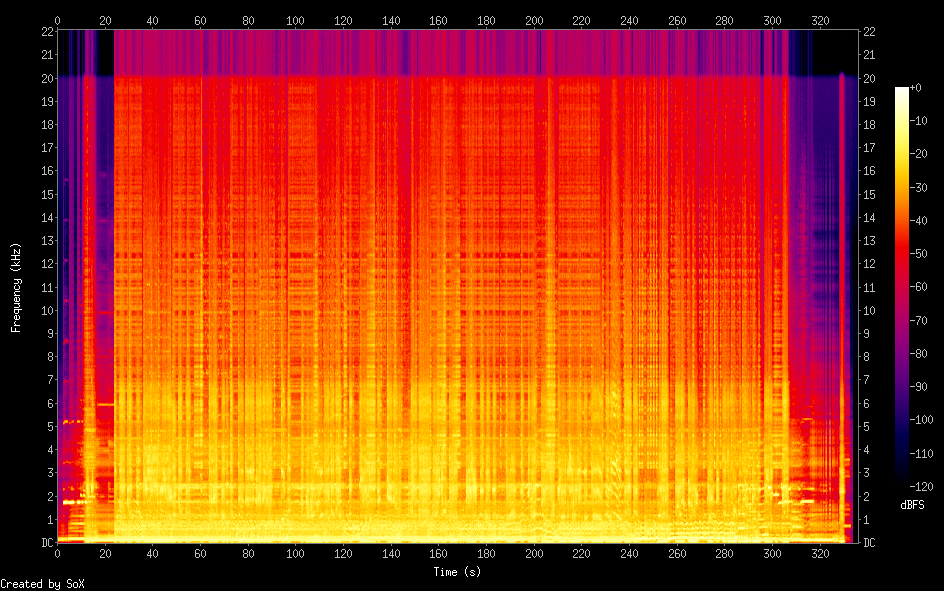Click the "Time (s)" axis title
944x591 pixels.
click(x=457, y=572)
